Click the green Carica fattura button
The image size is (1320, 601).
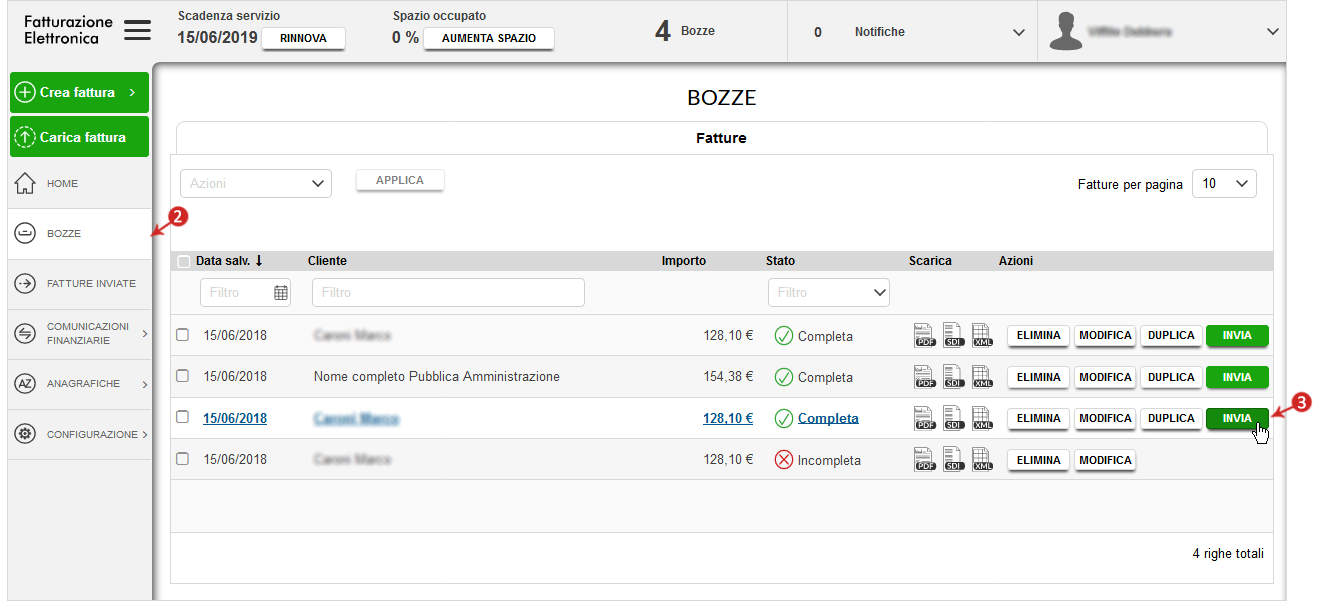click(x=79, y=137)
